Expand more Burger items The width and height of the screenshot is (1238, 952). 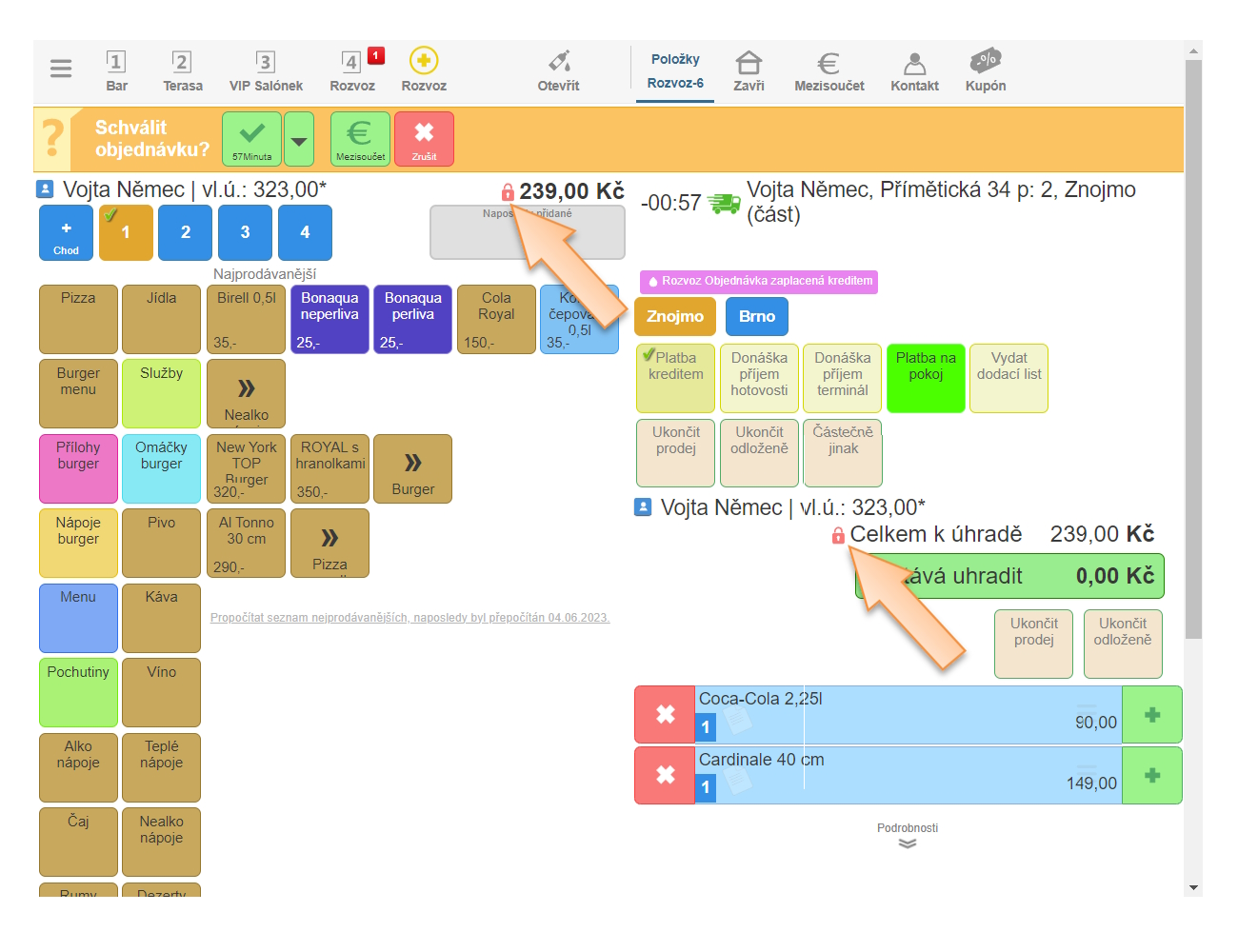[412, 468]
